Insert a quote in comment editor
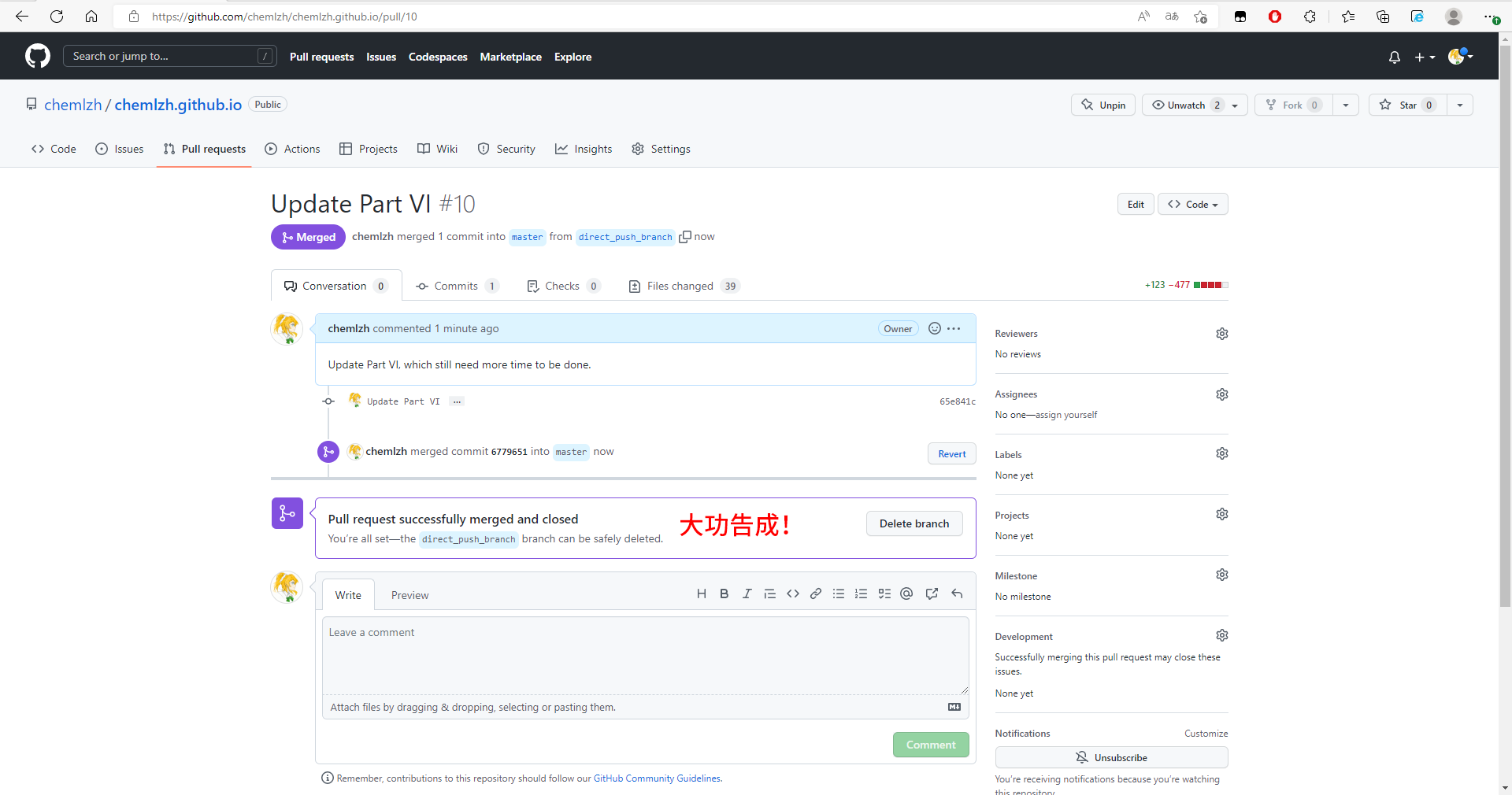1512x795 pixels. (769, 593)
